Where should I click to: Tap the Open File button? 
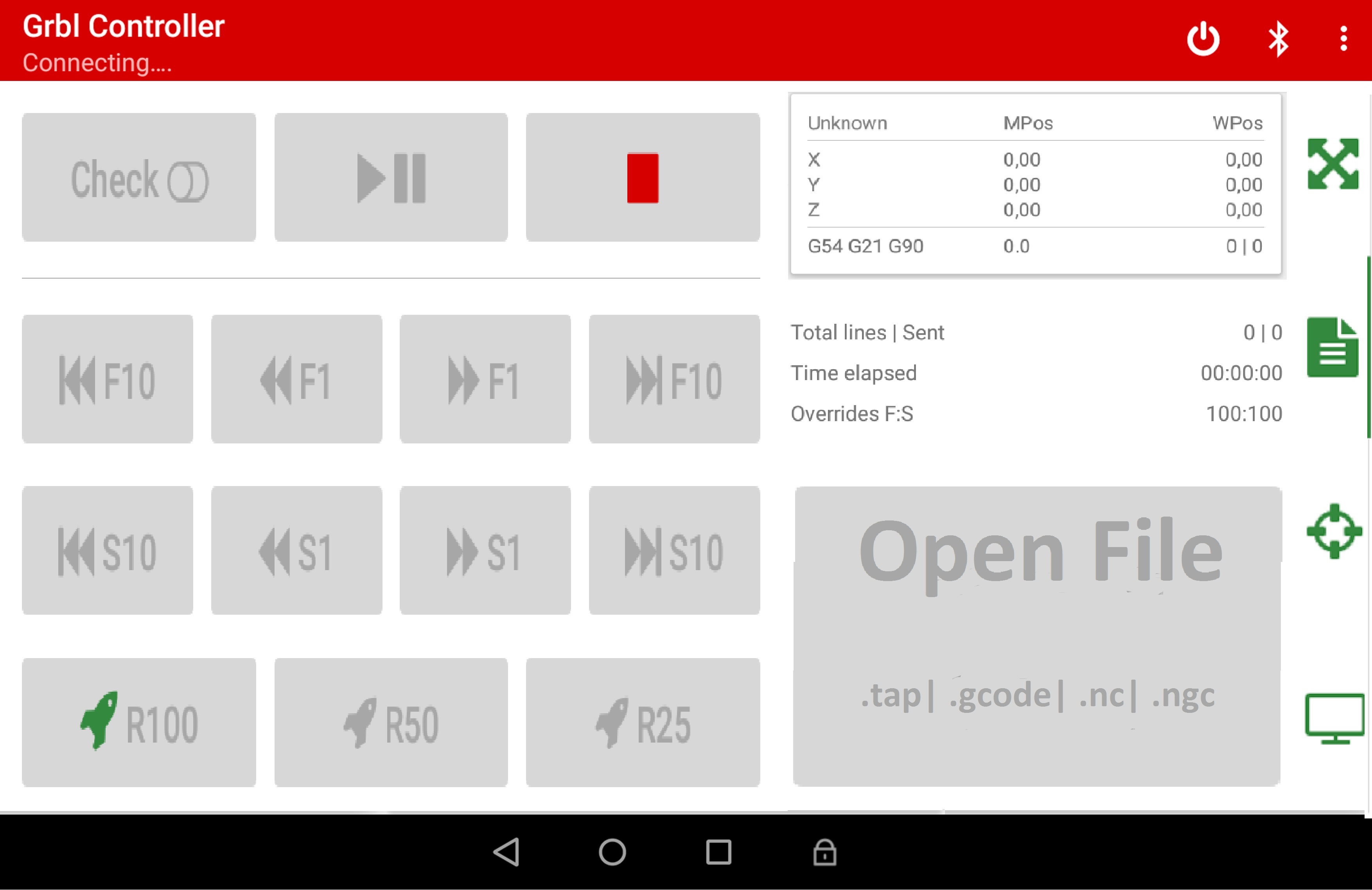coord(1038,636)
